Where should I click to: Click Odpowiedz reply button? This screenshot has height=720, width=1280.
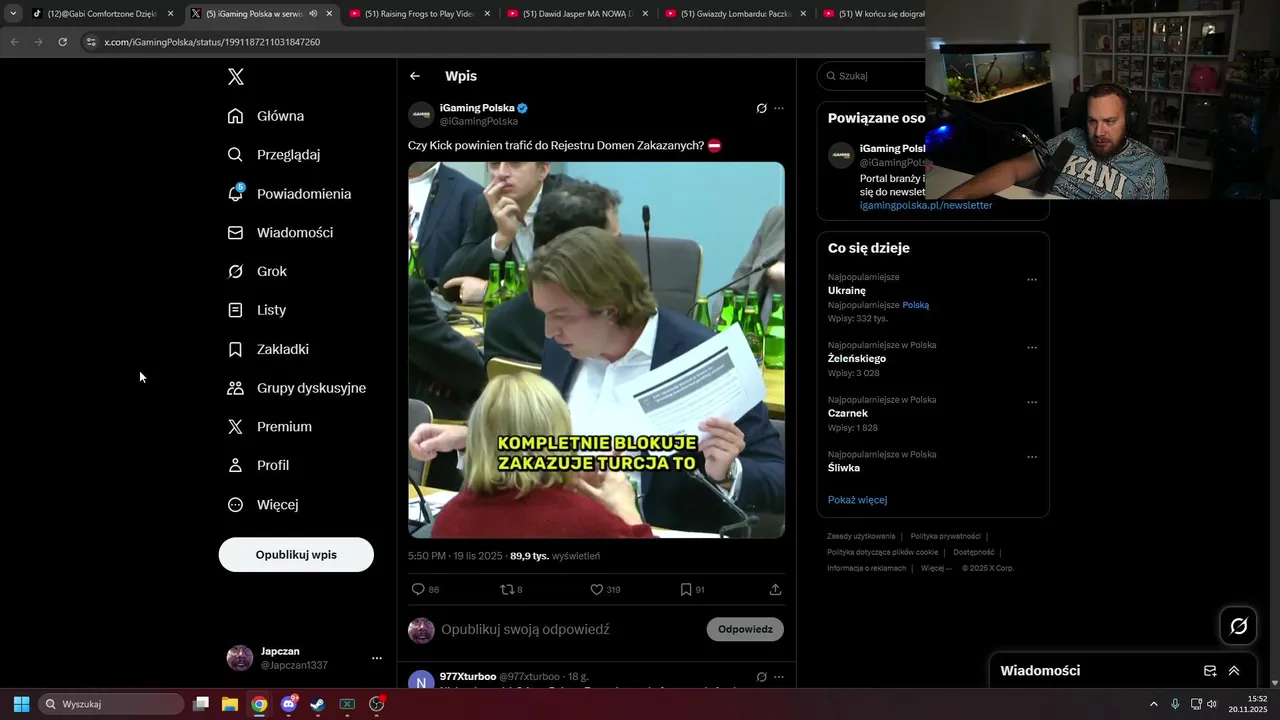tap(745, 629)
